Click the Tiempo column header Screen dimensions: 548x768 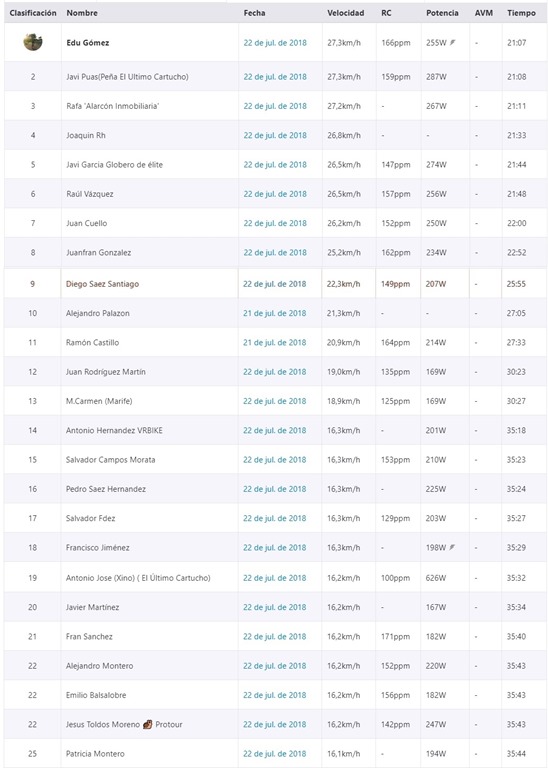[x=521, y=13]
